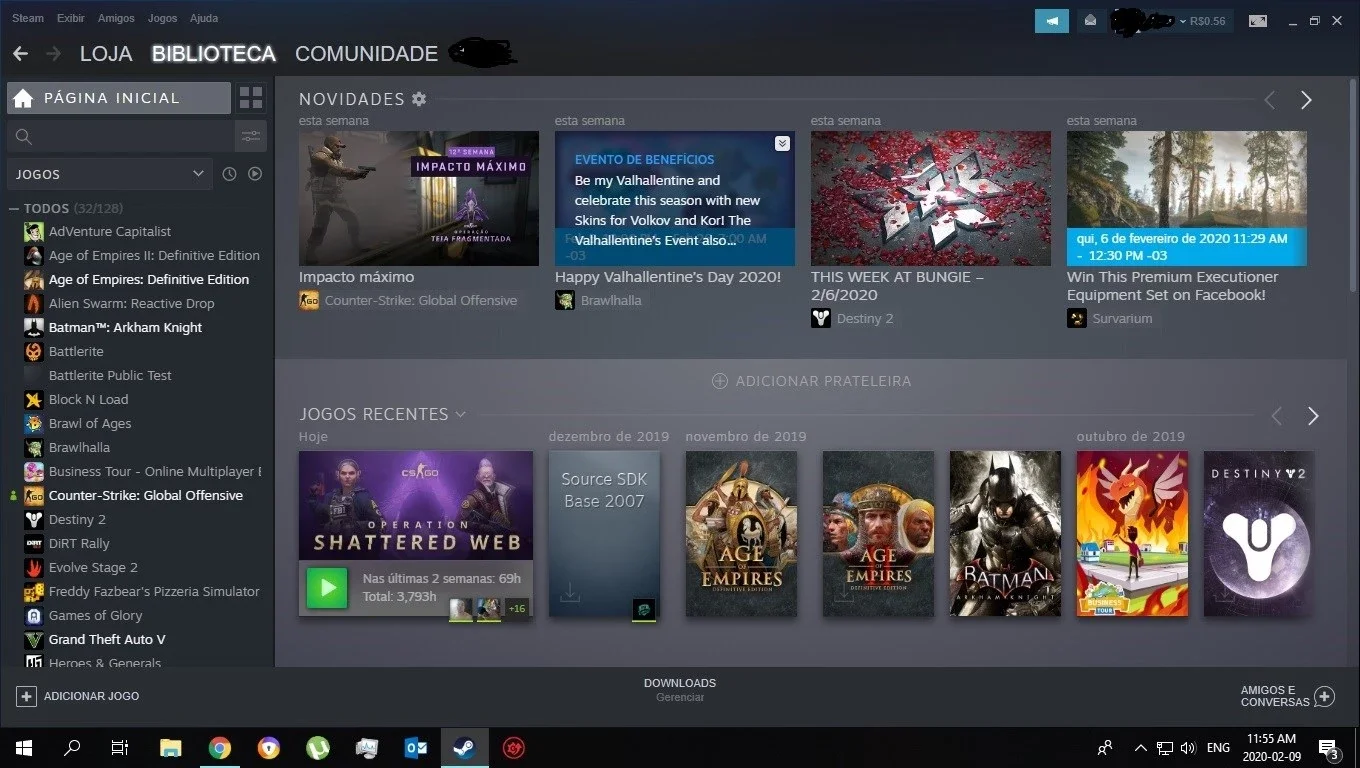The image size is (1360, 768).
Task: Go to previous Novidades page arrow
Action: [1270, 100]
